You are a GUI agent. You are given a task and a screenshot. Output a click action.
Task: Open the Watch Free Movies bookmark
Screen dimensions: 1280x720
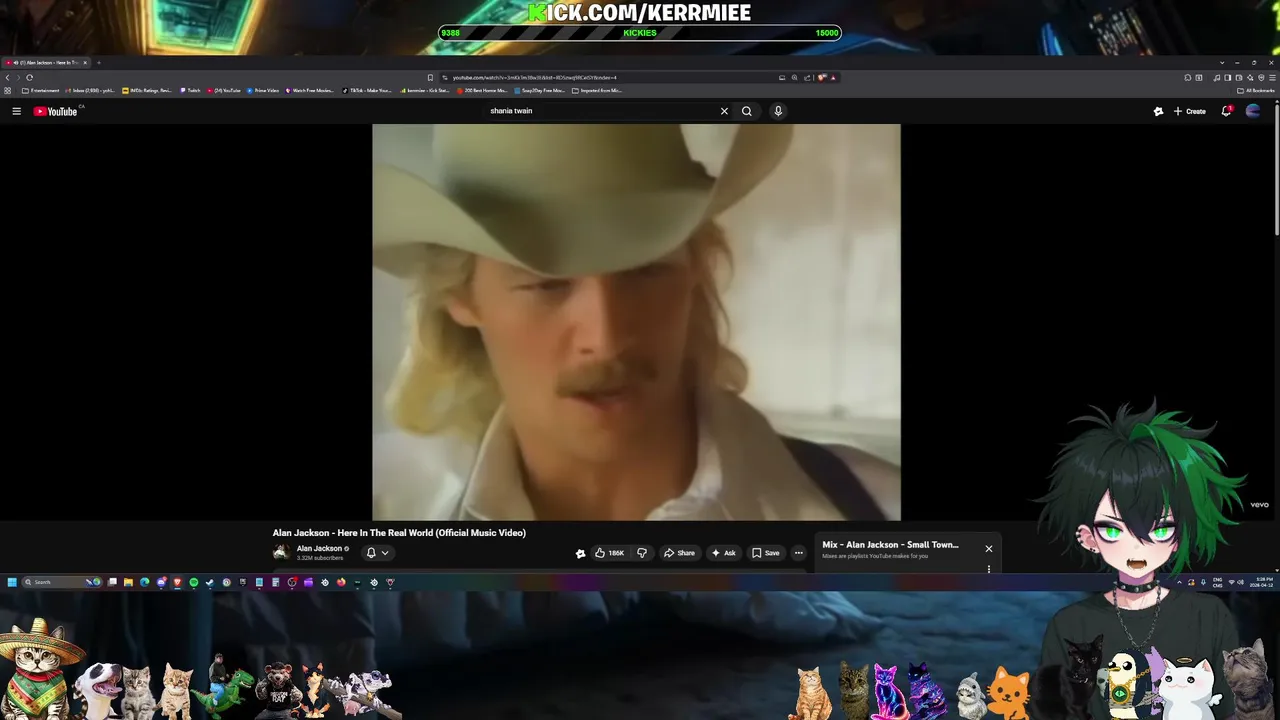pyautogui.click(x=310, y=90)
